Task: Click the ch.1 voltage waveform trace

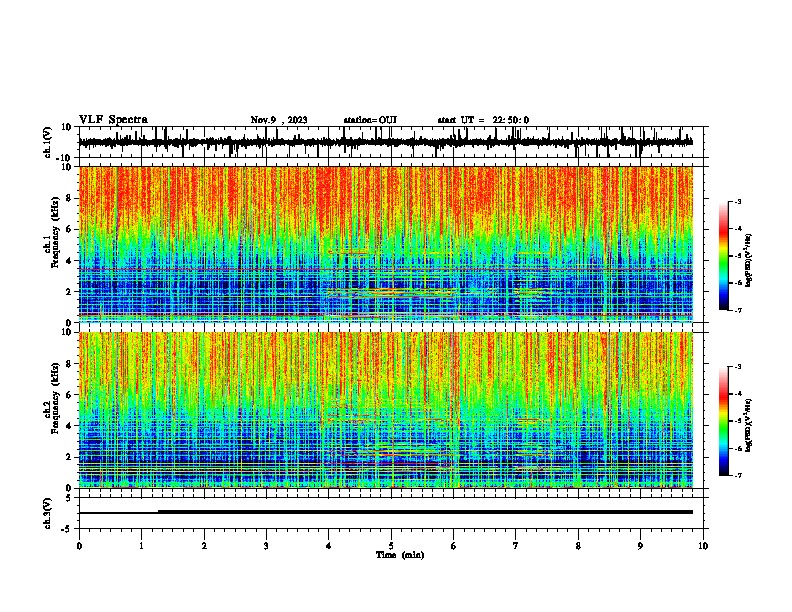Action: (385, 142)
